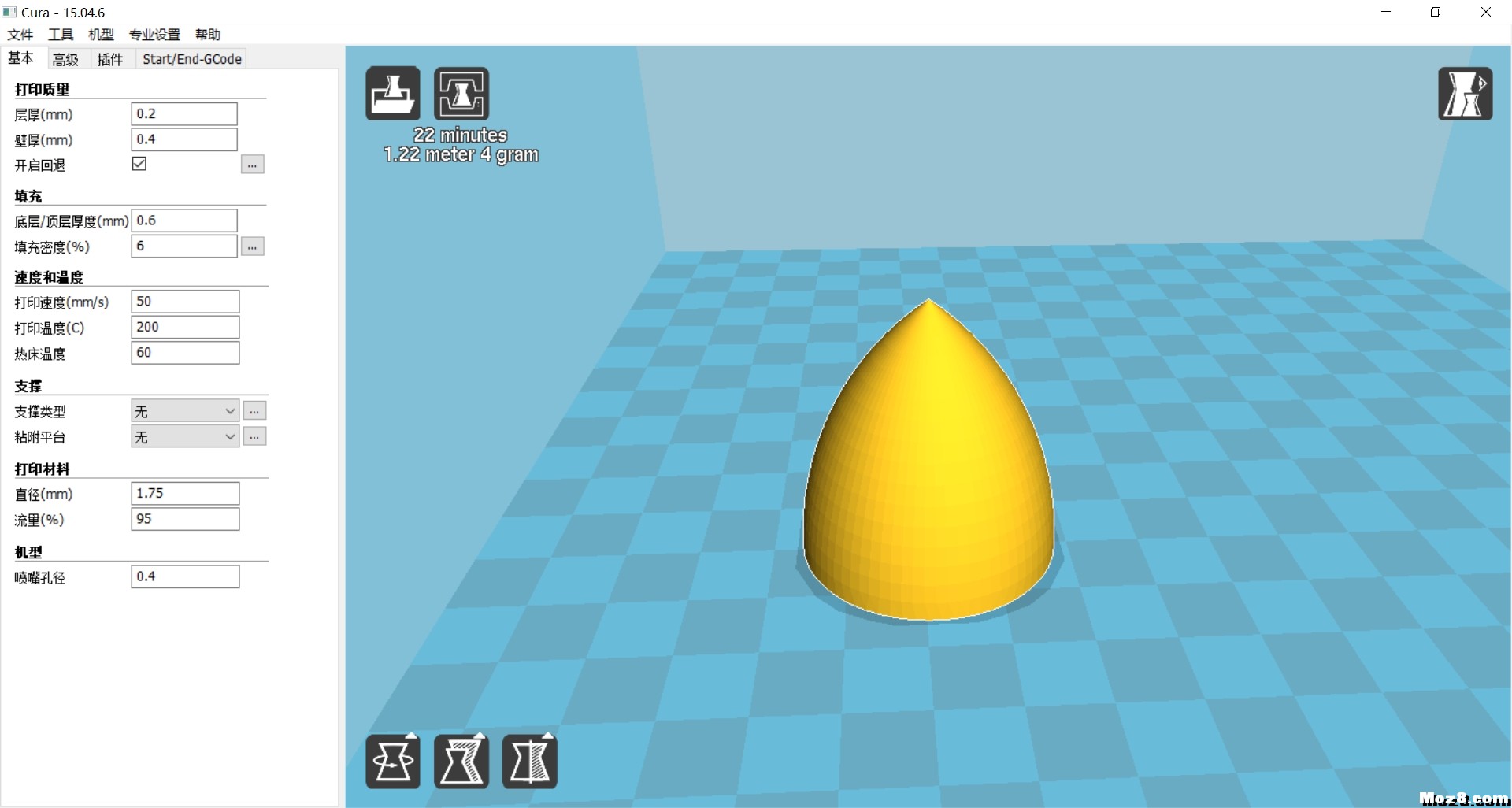Expand the 支撑类型 dropdown

[x=185, y=411]
